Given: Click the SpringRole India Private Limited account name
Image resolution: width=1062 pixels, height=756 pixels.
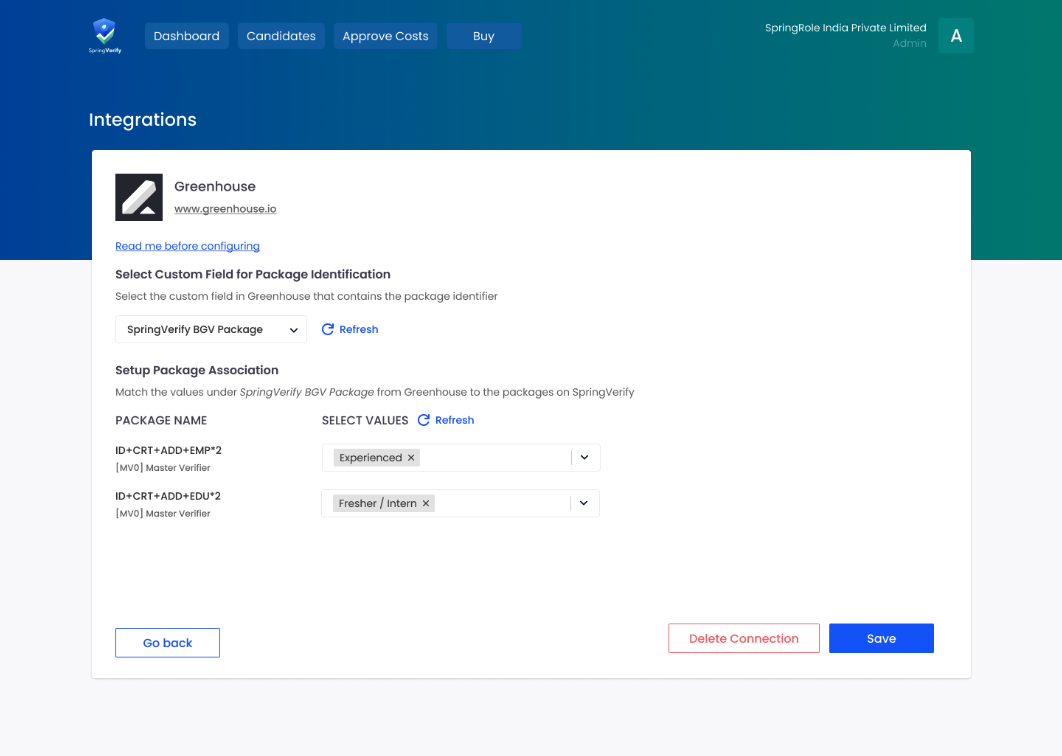Looking at the screenshot, I should (846, 28).
